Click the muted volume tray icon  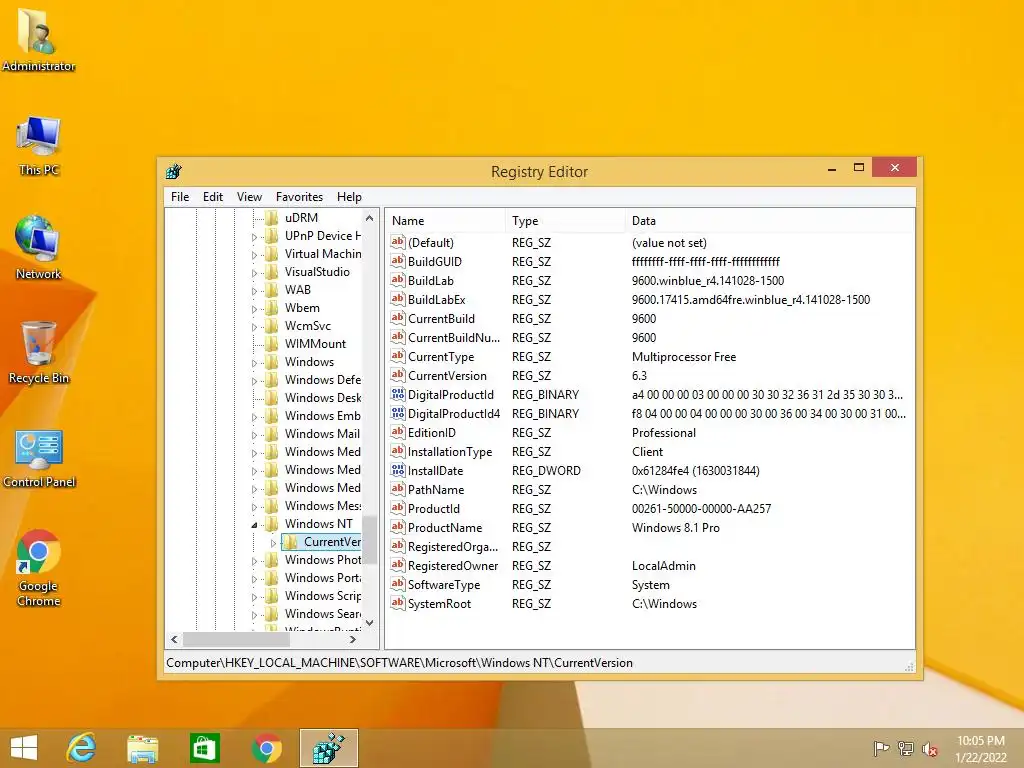click(929, 748)
